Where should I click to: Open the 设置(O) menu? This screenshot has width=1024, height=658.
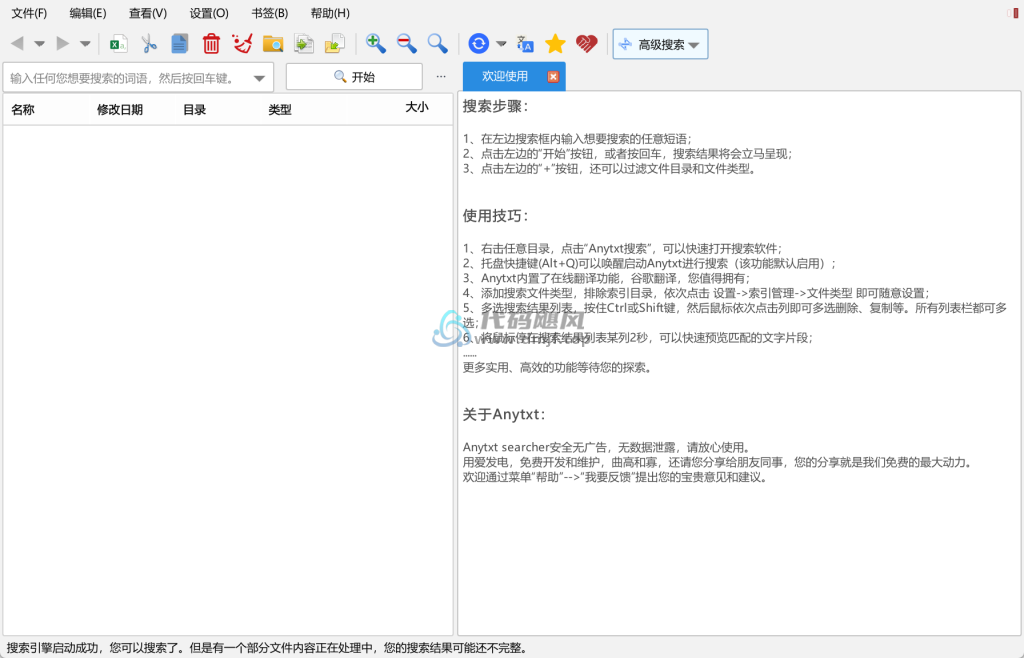coord(209,13)
